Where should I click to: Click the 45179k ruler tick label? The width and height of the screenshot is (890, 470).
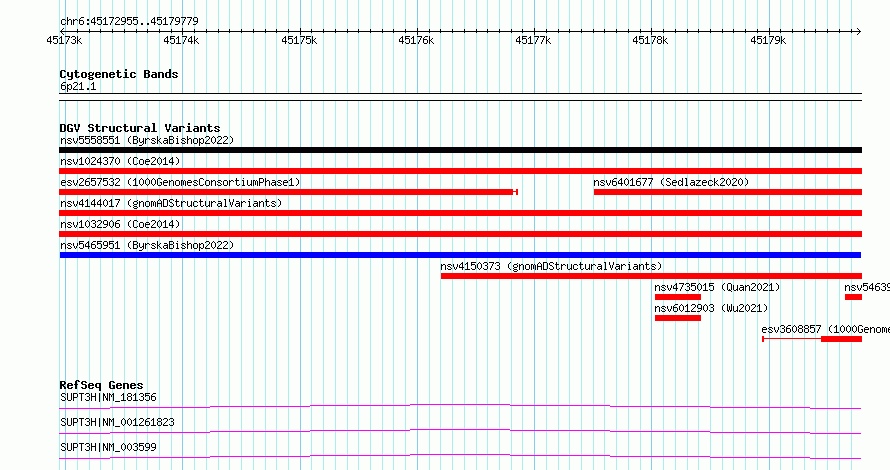coord(768,40)
